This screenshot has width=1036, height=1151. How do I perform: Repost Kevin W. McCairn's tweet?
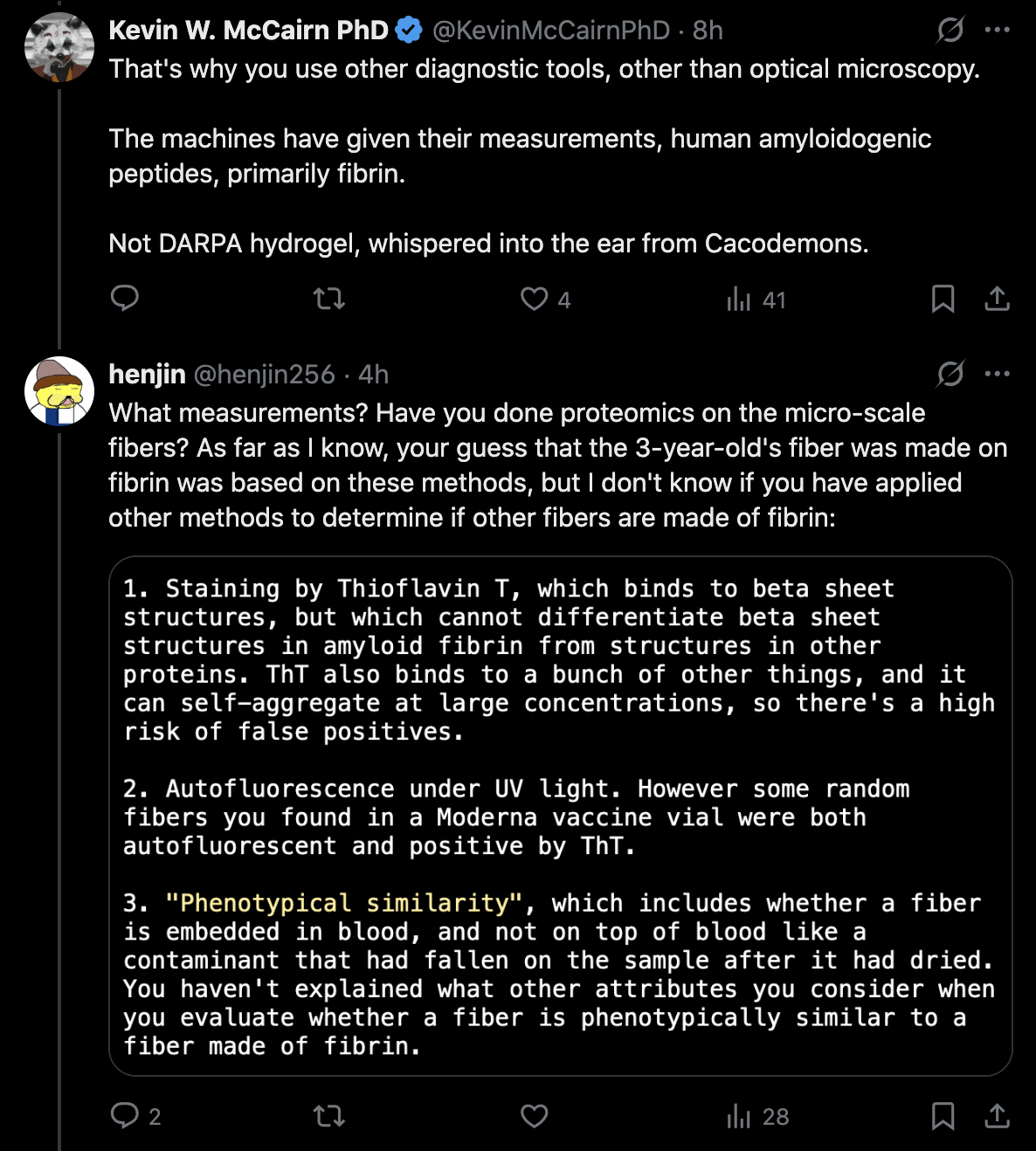[328, 300]
